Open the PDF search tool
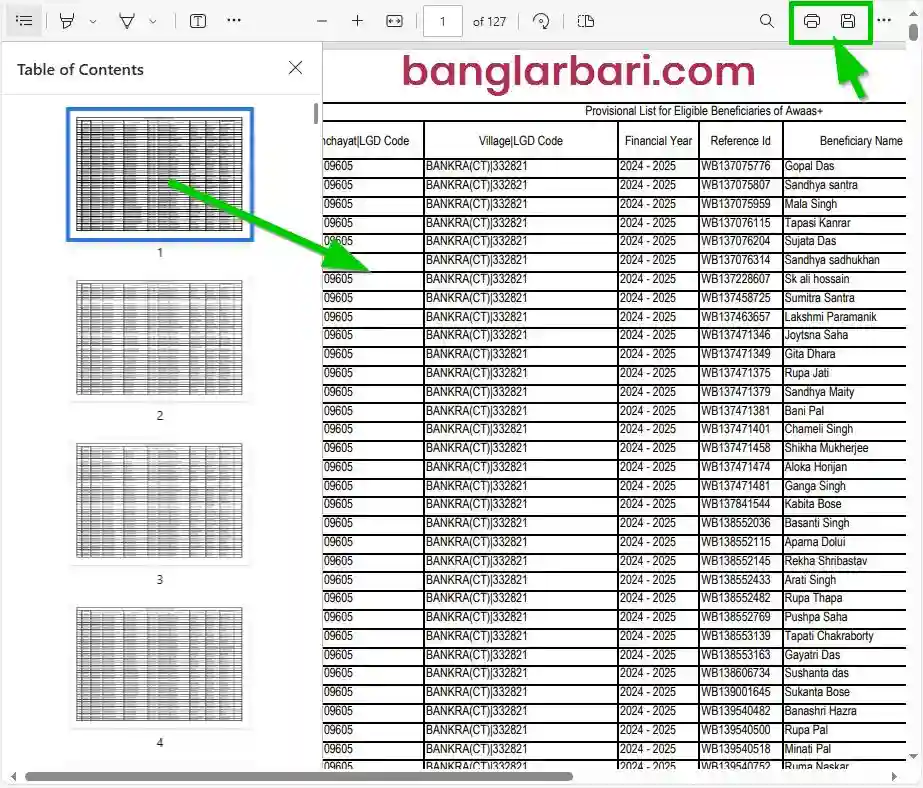 (x=766, y=20)
